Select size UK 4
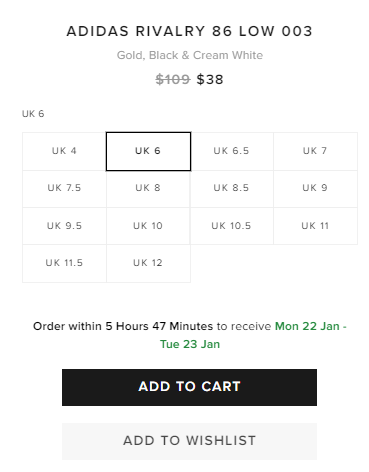 point(64,151)
